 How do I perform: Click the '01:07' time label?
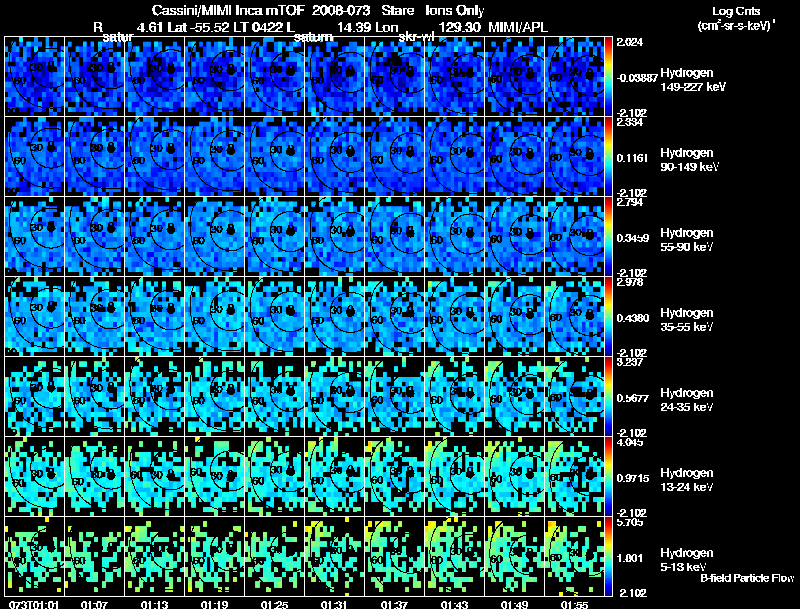[94, 604]
